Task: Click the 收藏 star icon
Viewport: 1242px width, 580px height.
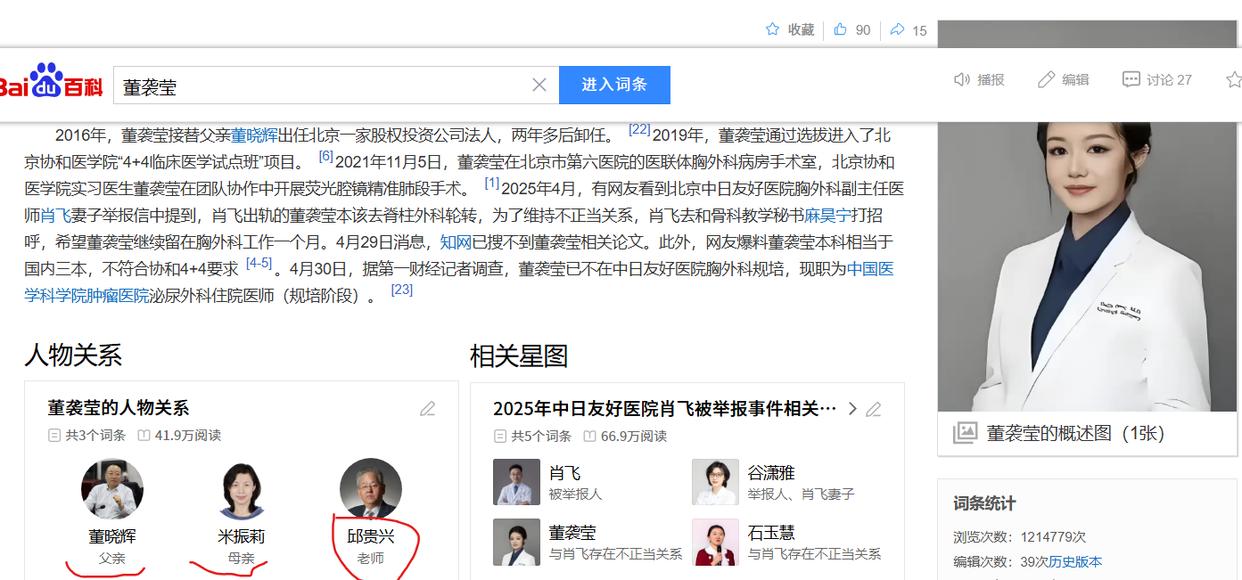Action: (772, 30)
